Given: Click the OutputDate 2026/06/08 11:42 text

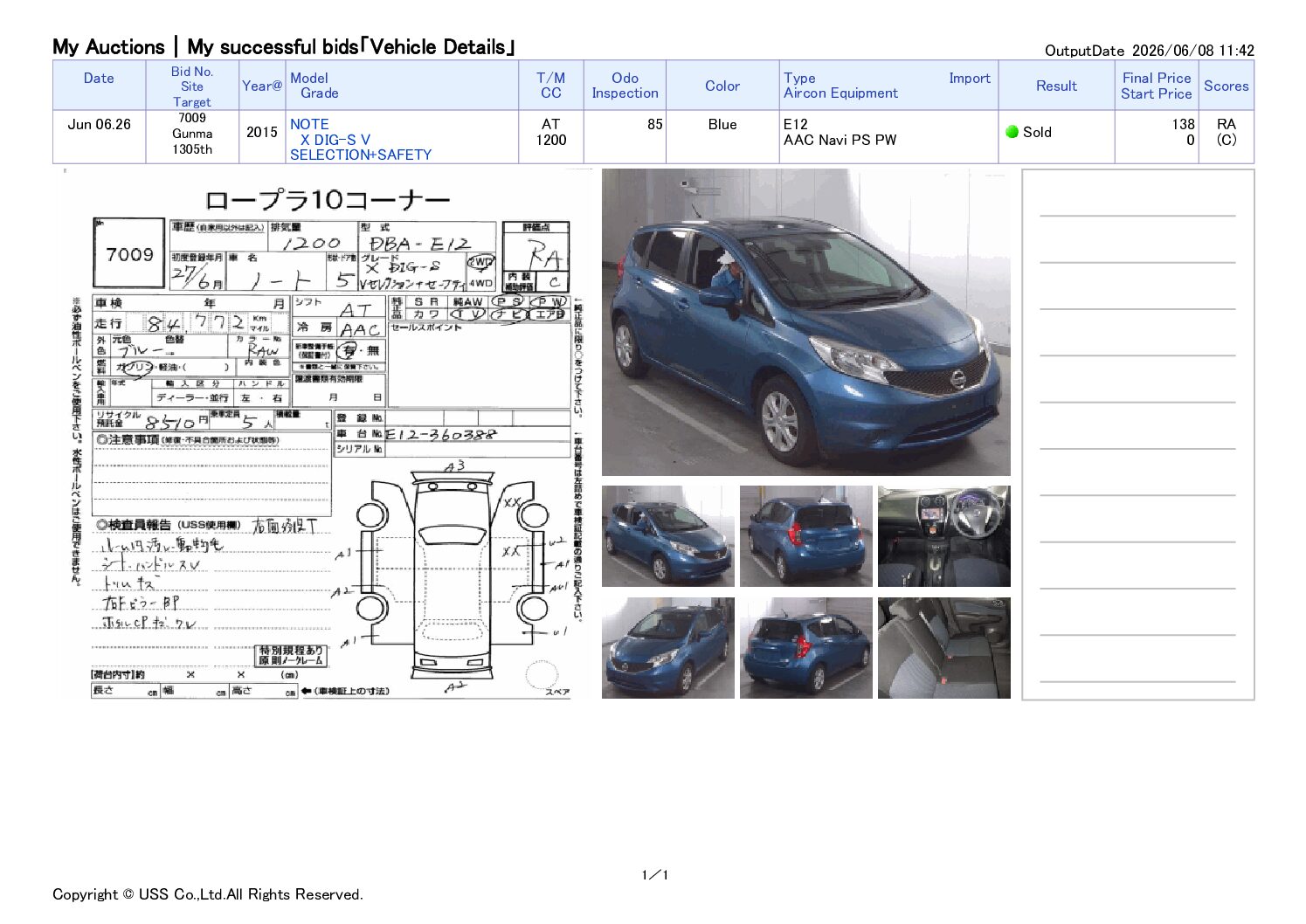Looking at the screenshot, I should tap(1150, 51).
